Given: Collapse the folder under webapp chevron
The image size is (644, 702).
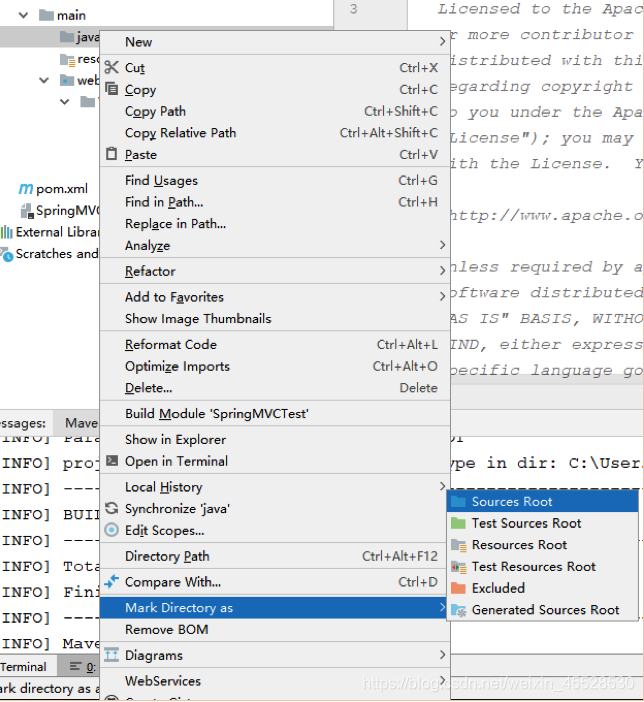Looking at the screenshot, I should click(64, 102).
